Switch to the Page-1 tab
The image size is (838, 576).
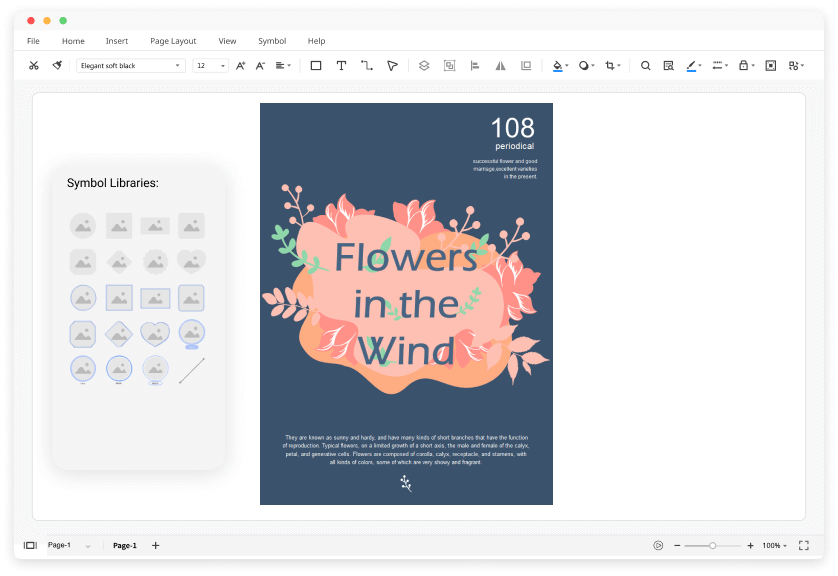(125, 545)
